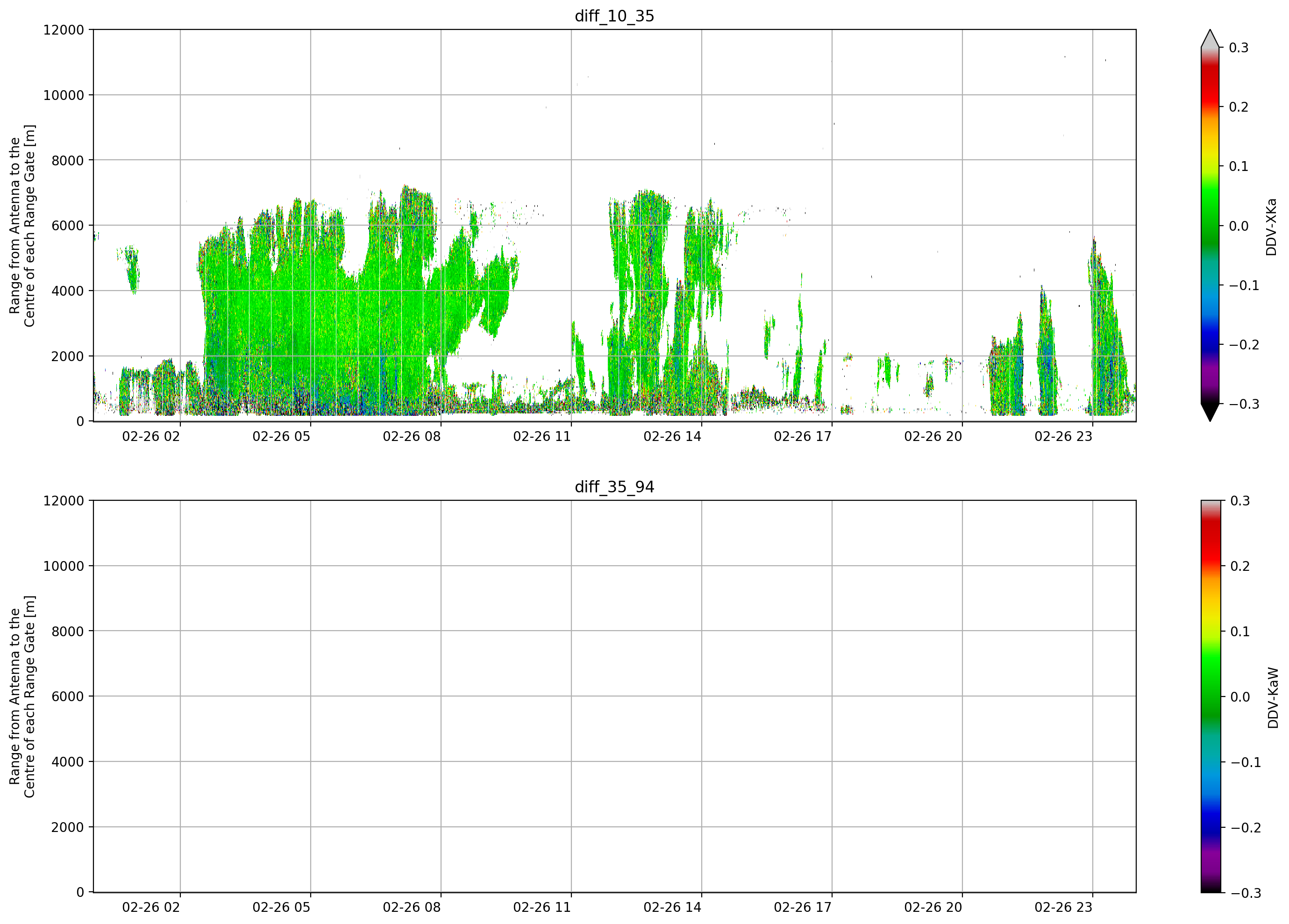Click the top plot's range y-axis title

pyautogui.click(x=22, y=226)
